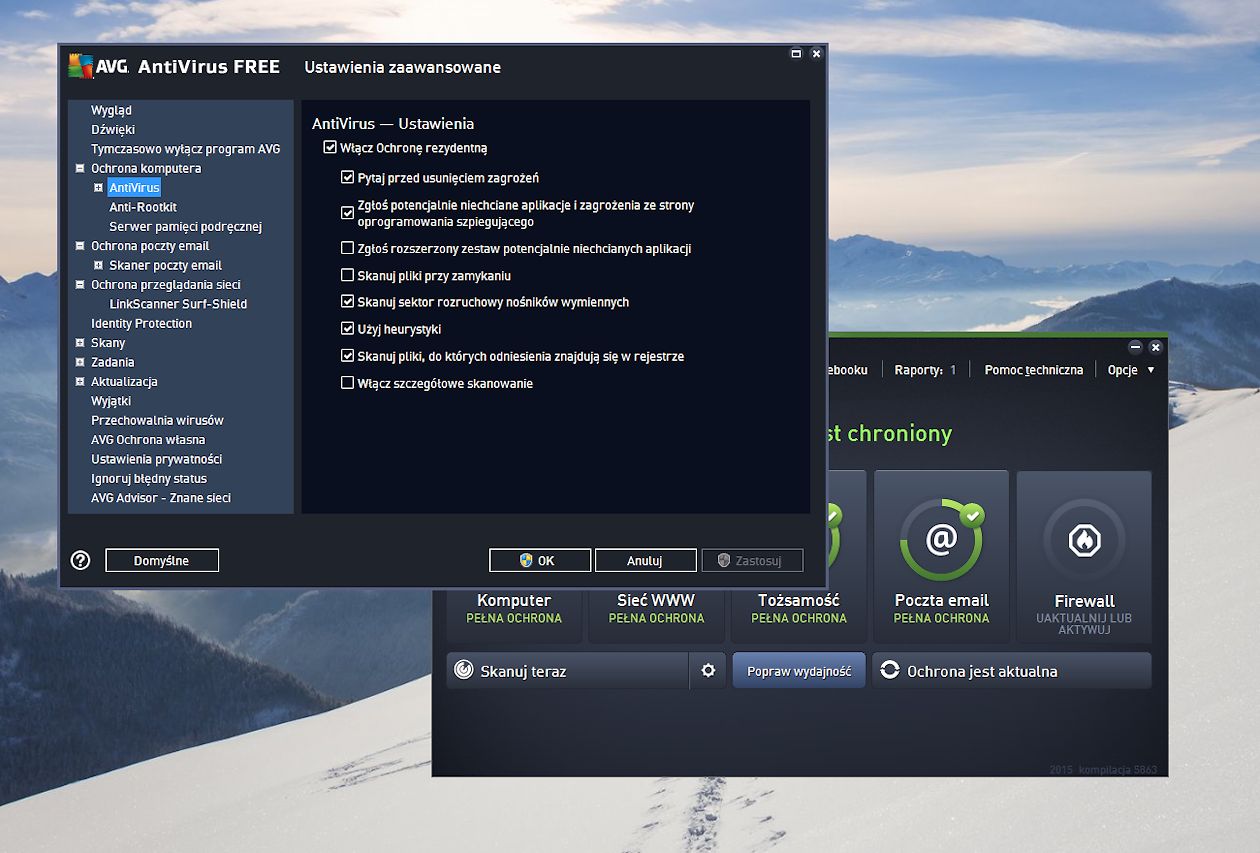
Task: Select Serwer pamięci podręcznej item
Action: (x=185, y=226)
